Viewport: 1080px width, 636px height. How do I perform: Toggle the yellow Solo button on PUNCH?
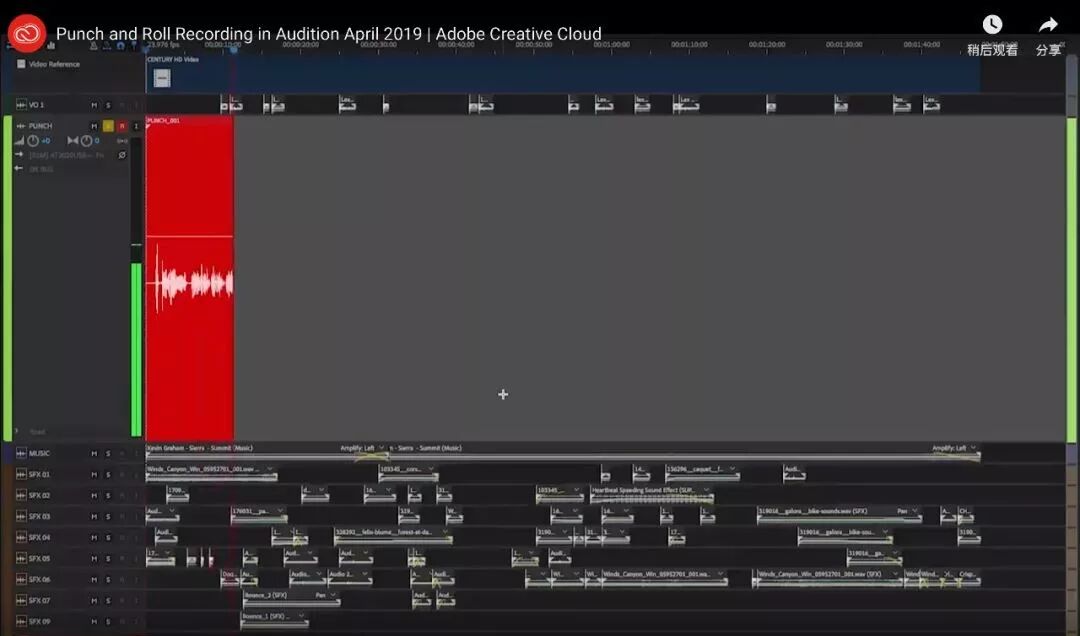[108, 126]
